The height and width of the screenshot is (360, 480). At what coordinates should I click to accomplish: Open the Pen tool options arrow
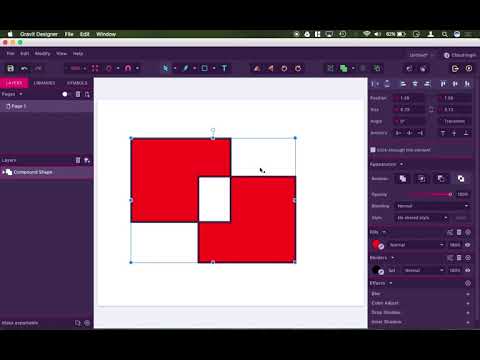pos(194,68)
